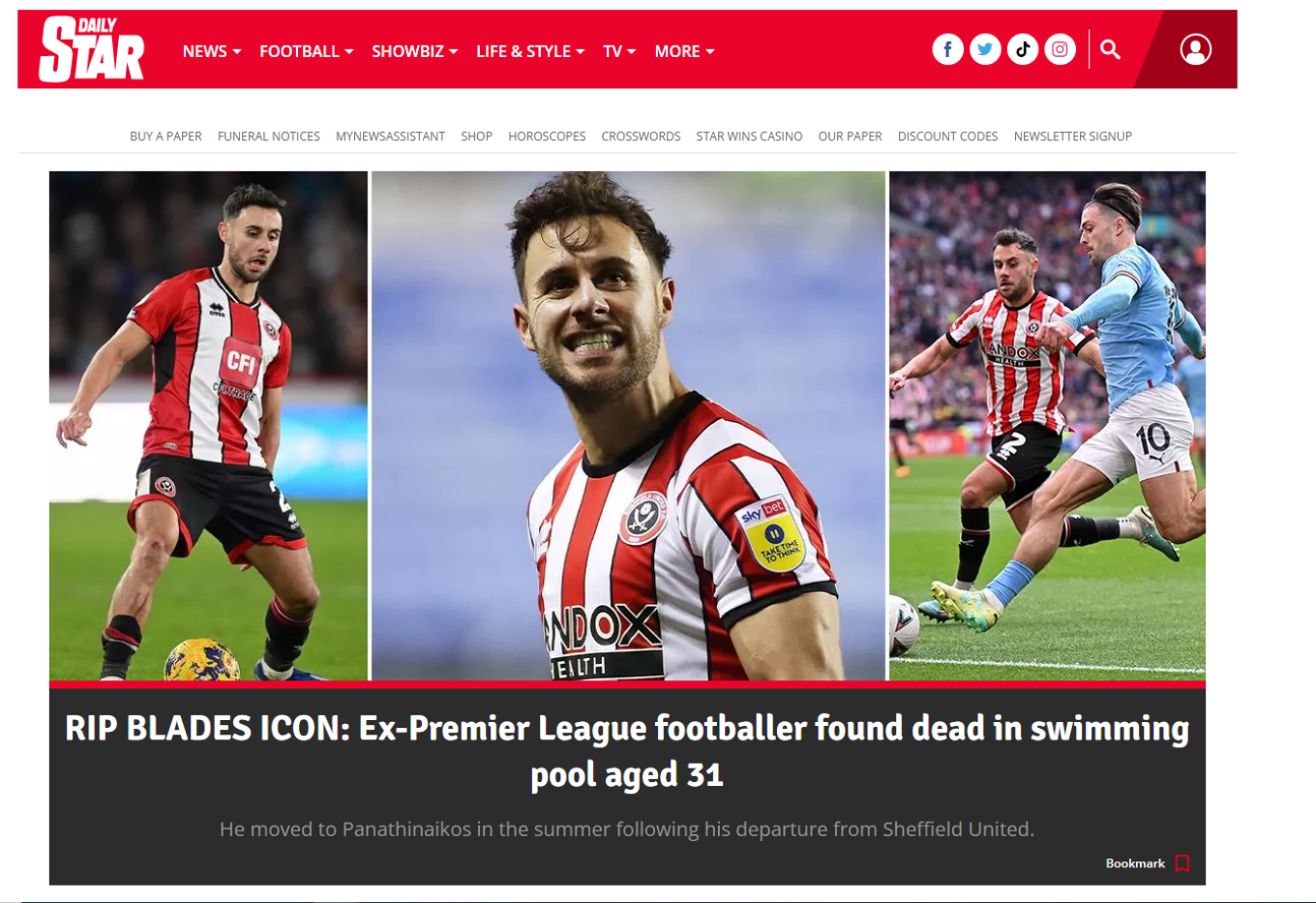Select Crosswords in secondary navigation
The image size is (1316, 903).
point(641,136)
